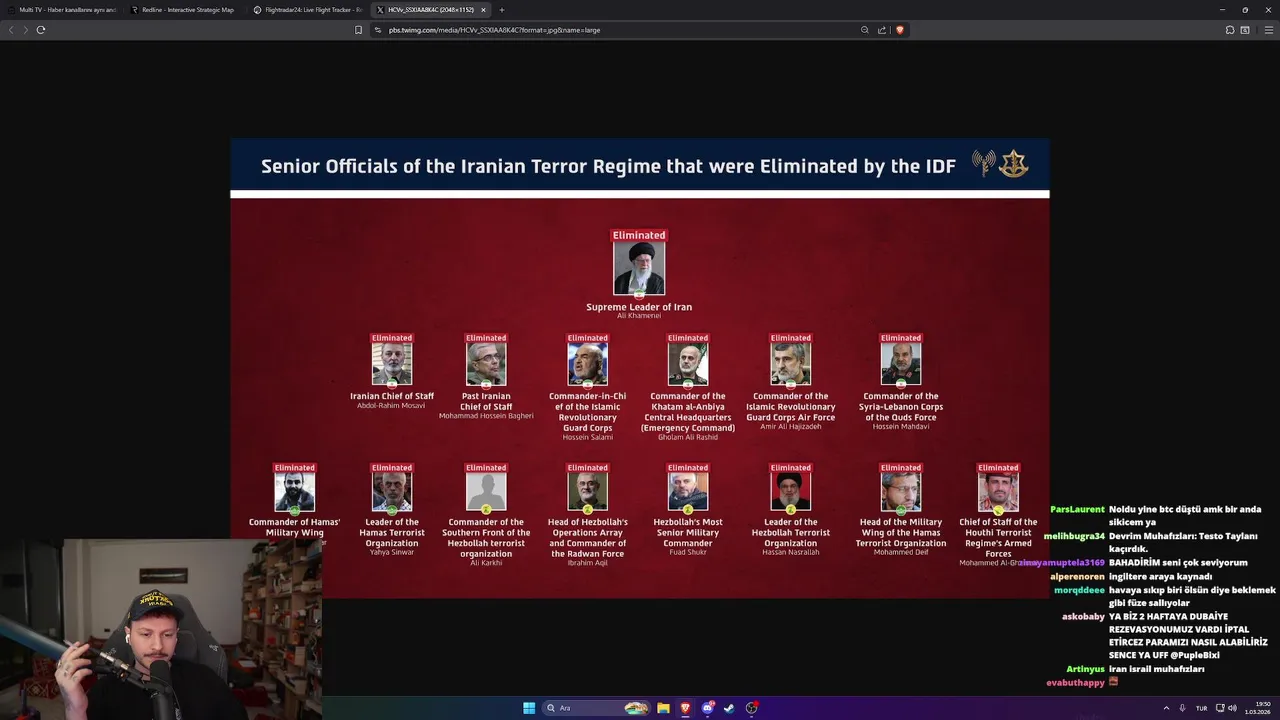The width and height of the screenshot is (1280, 720).
Task: Click chat username 'ParsLaurent'
Action: (x=1077, y=510)
